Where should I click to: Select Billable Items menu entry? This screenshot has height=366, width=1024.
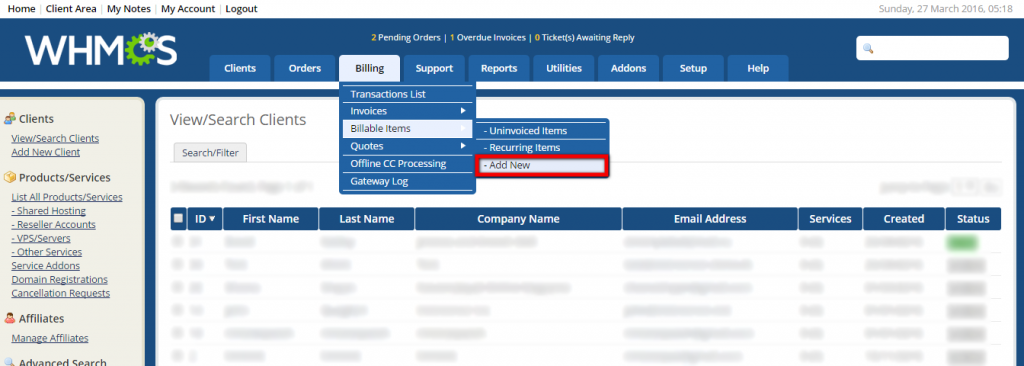click(408, 129)
